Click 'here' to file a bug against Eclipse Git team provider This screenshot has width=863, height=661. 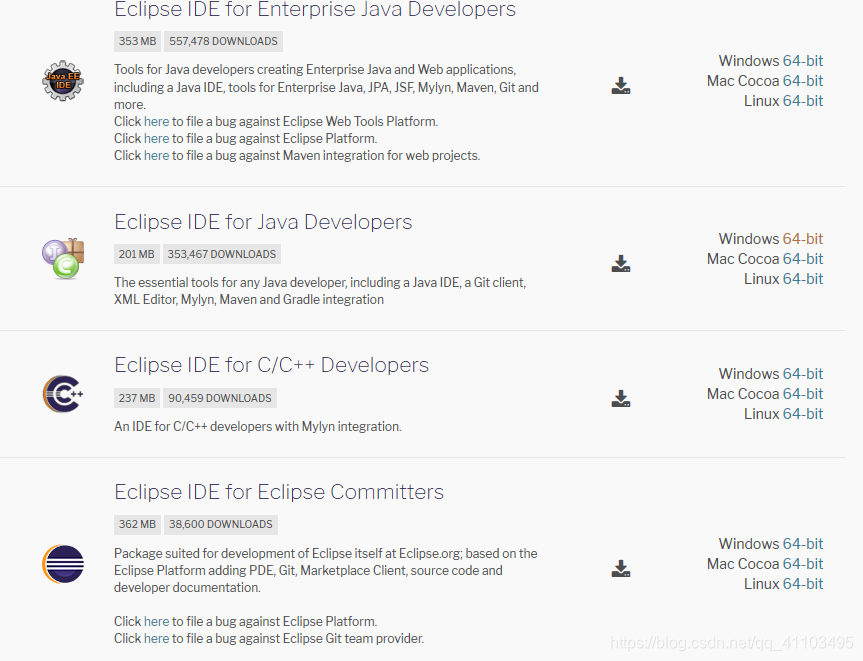[x=156, y=638]
